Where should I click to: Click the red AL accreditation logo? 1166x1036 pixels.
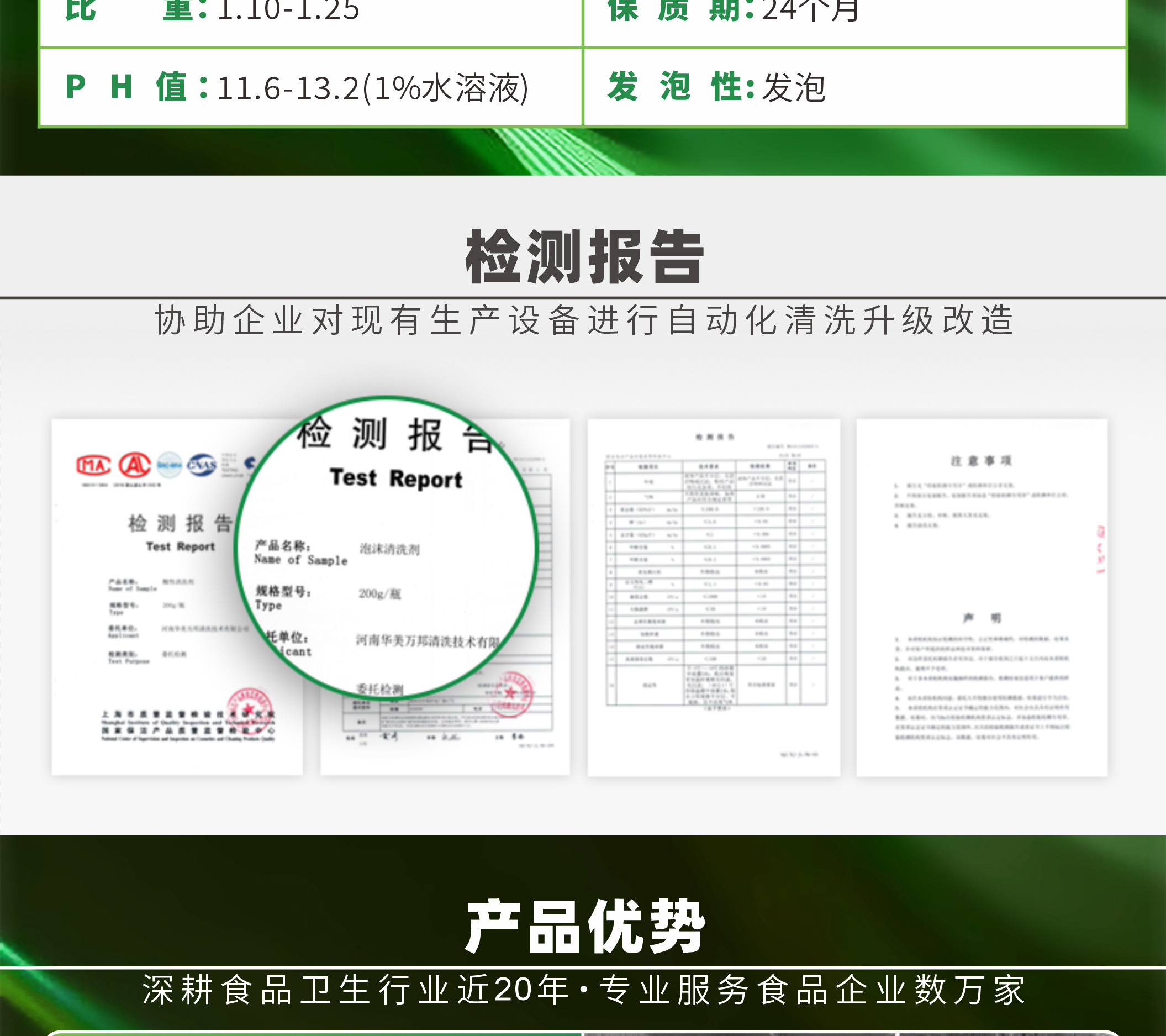tap(135, 465)
